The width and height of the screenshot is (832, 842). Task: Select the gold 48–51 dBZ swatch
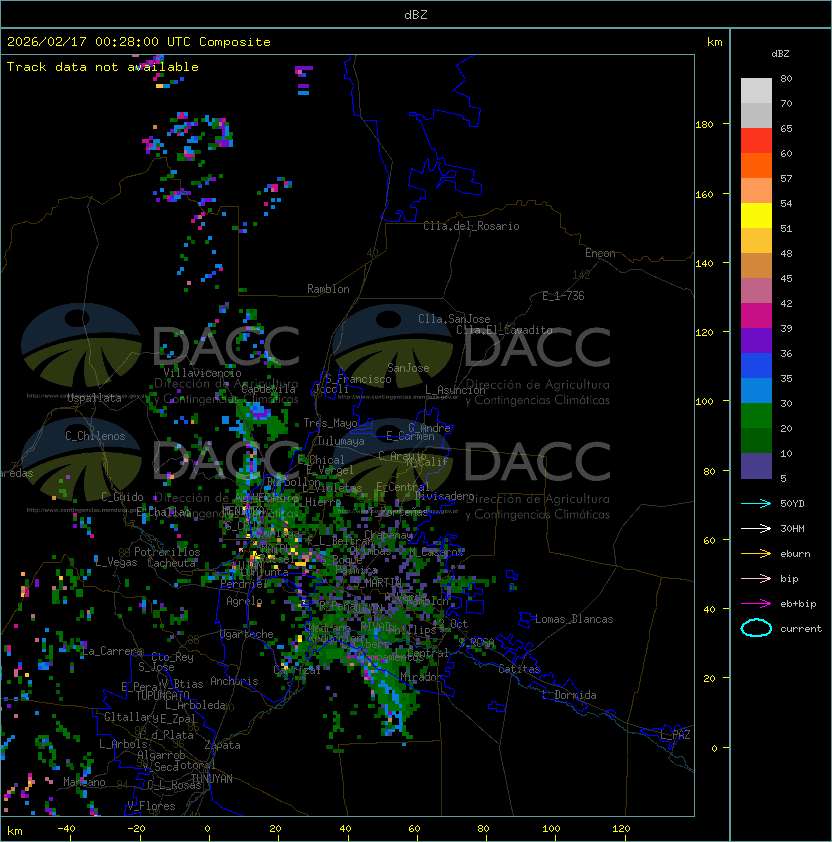[756, 241]
